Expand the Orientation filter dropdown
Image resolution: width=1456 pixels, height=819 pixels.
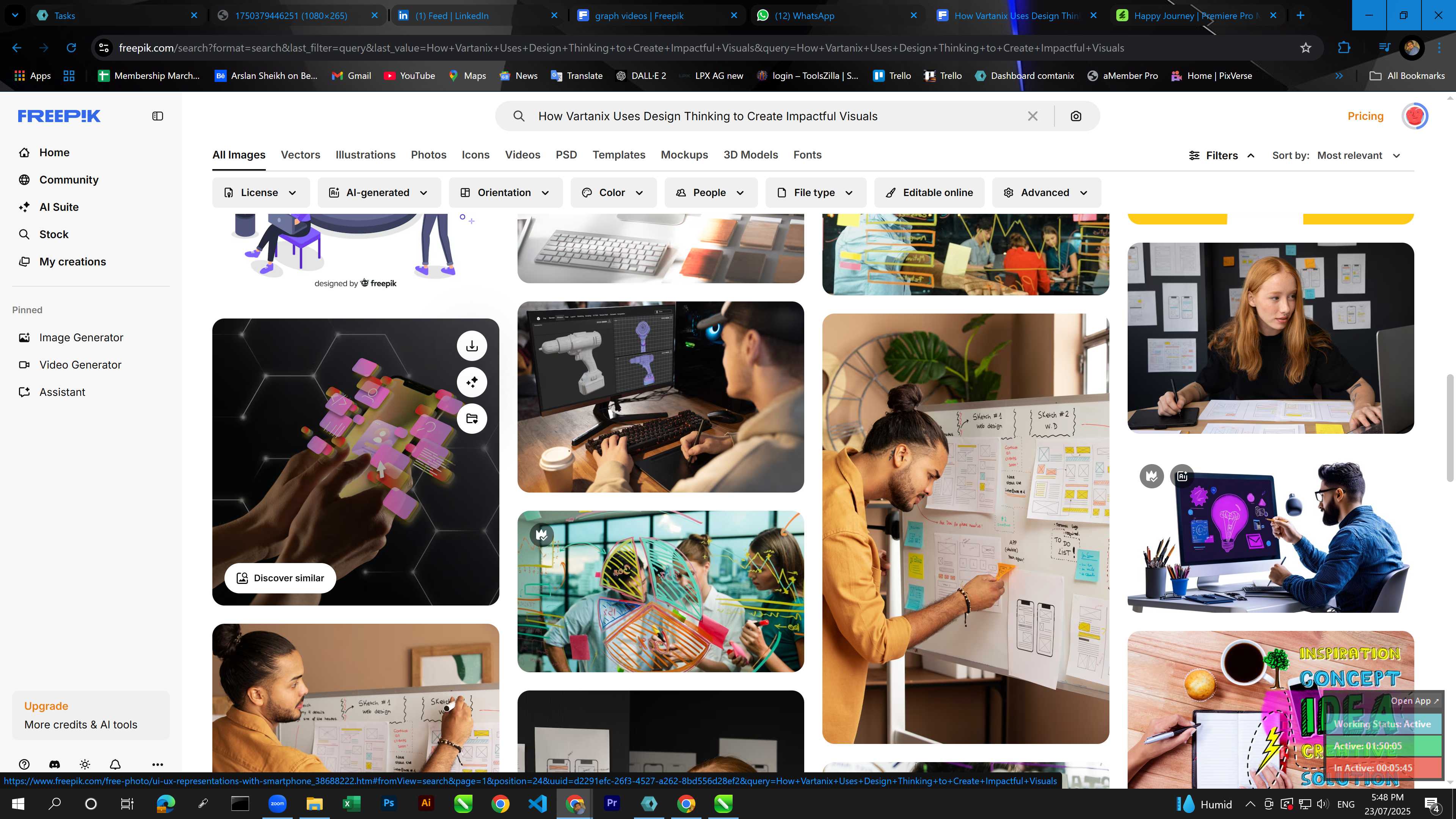(x=505, y=193)
